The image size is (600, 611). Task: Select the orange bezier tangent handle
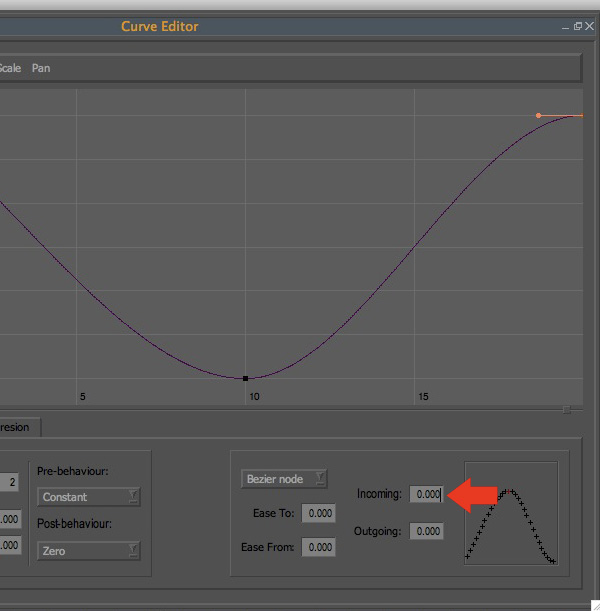(x=538, y=115)
